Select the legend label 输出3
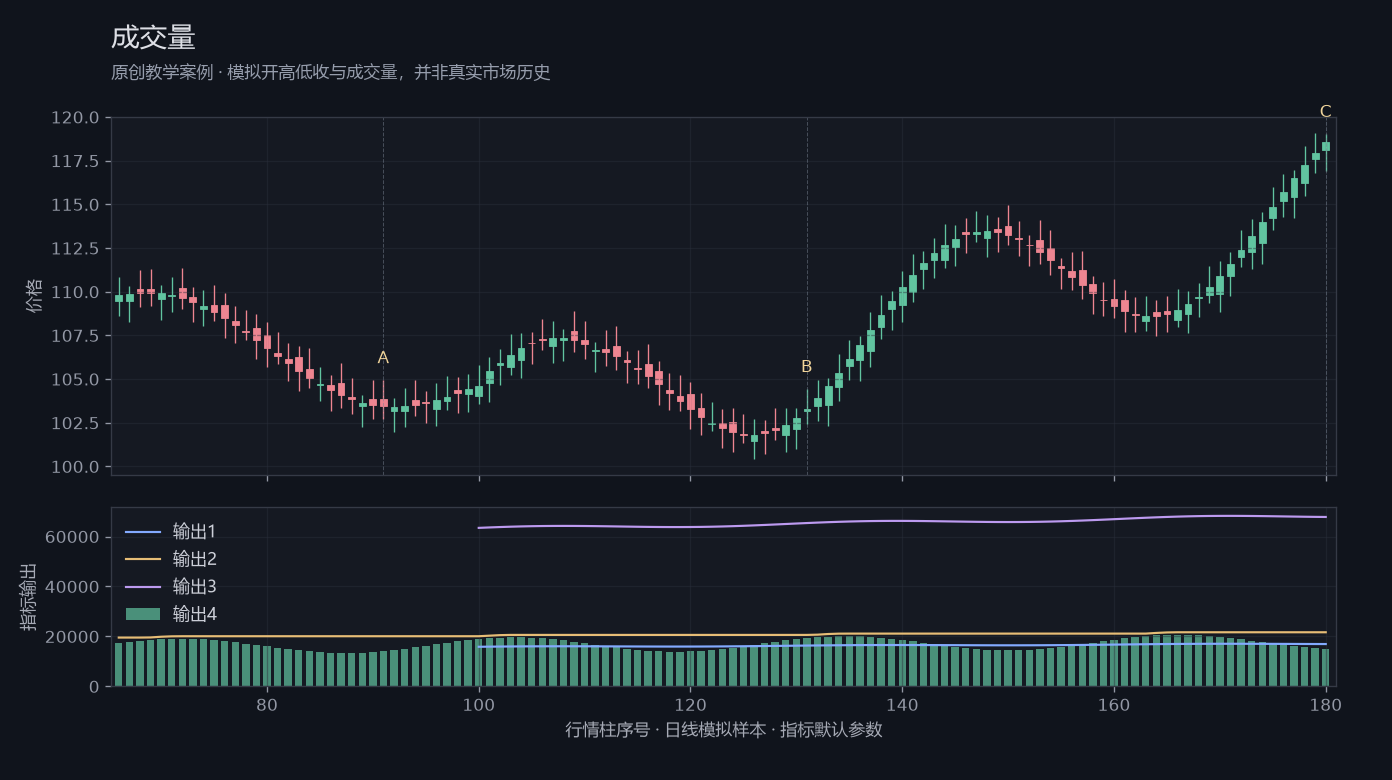The height and width of the screenshot is (780, 1392). [194, 586]
